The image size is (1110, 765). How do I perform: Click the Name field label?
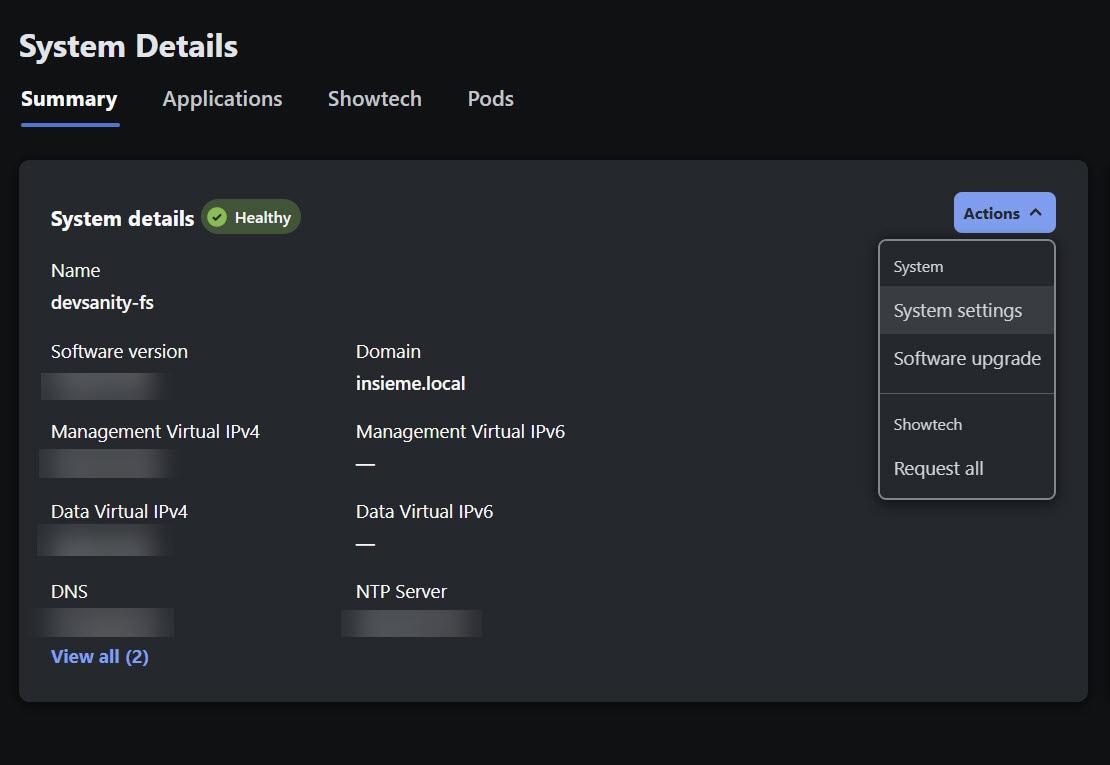(76, 271)
